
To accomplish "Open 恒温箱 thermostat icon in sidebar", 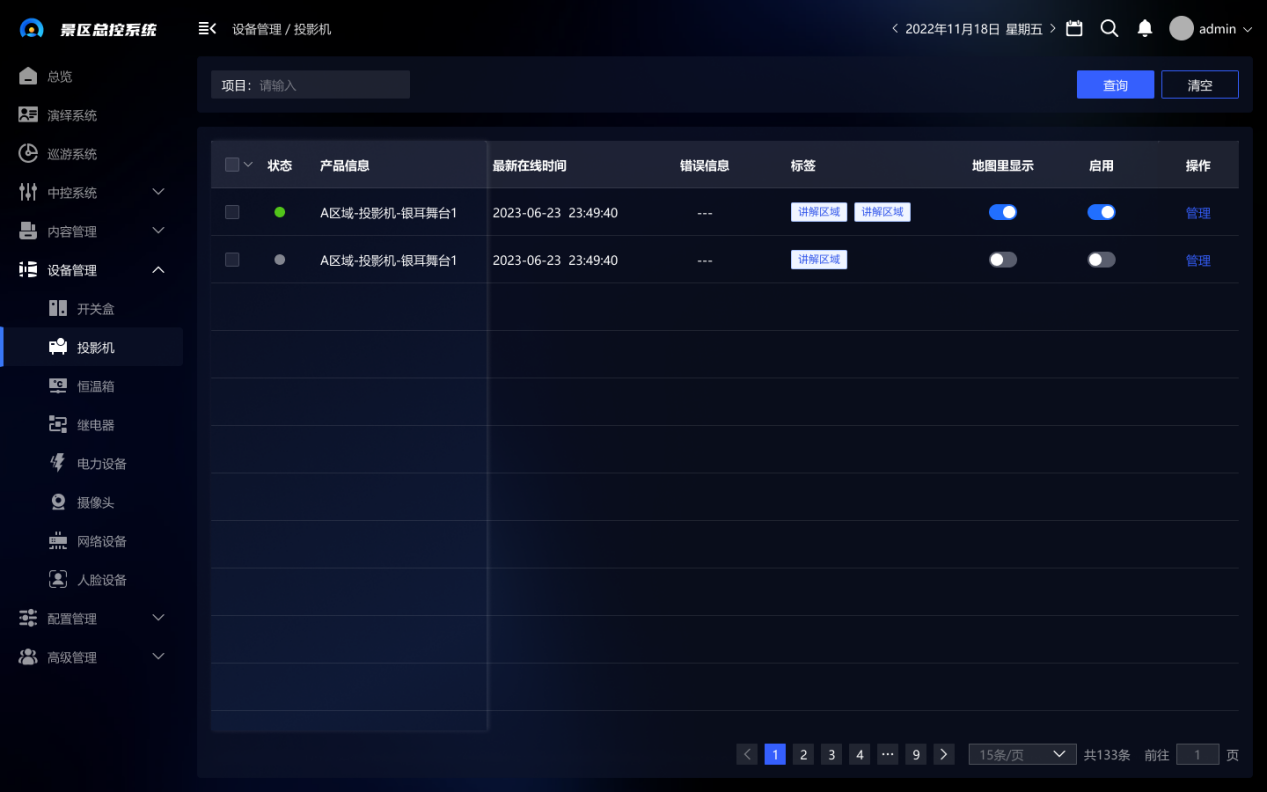I will pyautogui.click(x=58, y=386).
